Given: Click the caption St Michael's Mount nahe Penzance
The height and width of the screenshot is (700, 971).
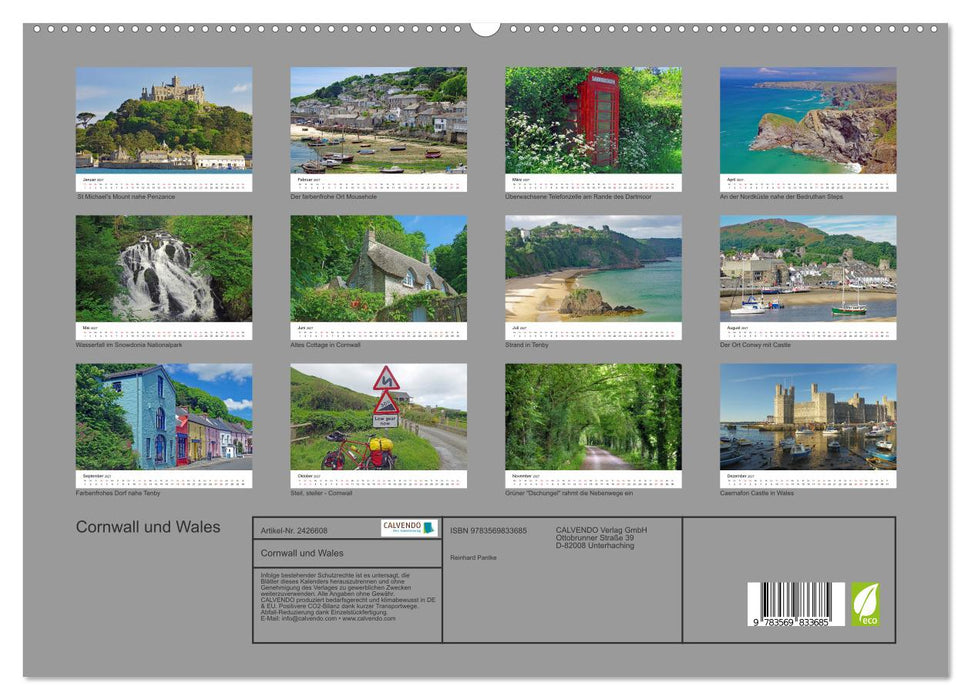Looking at the screenshot, I should [126, 197].
